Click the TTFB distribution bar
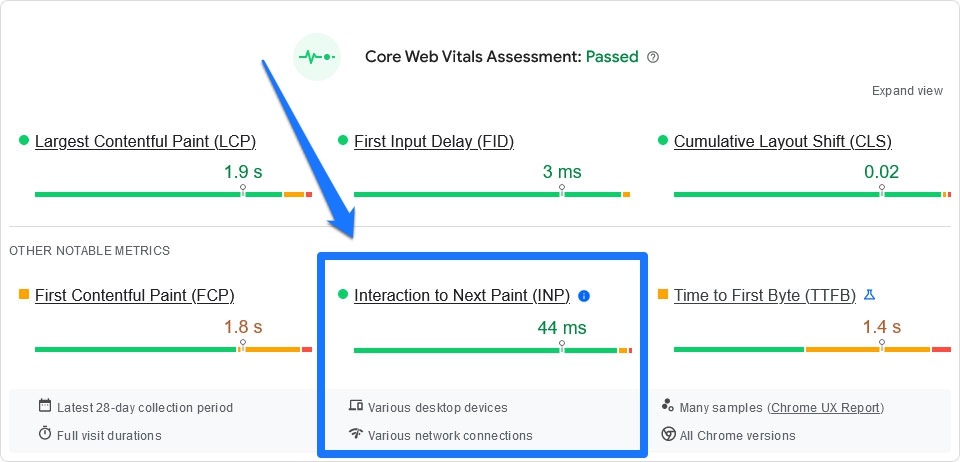Viewport: 960px width, 462px height. 812,349
